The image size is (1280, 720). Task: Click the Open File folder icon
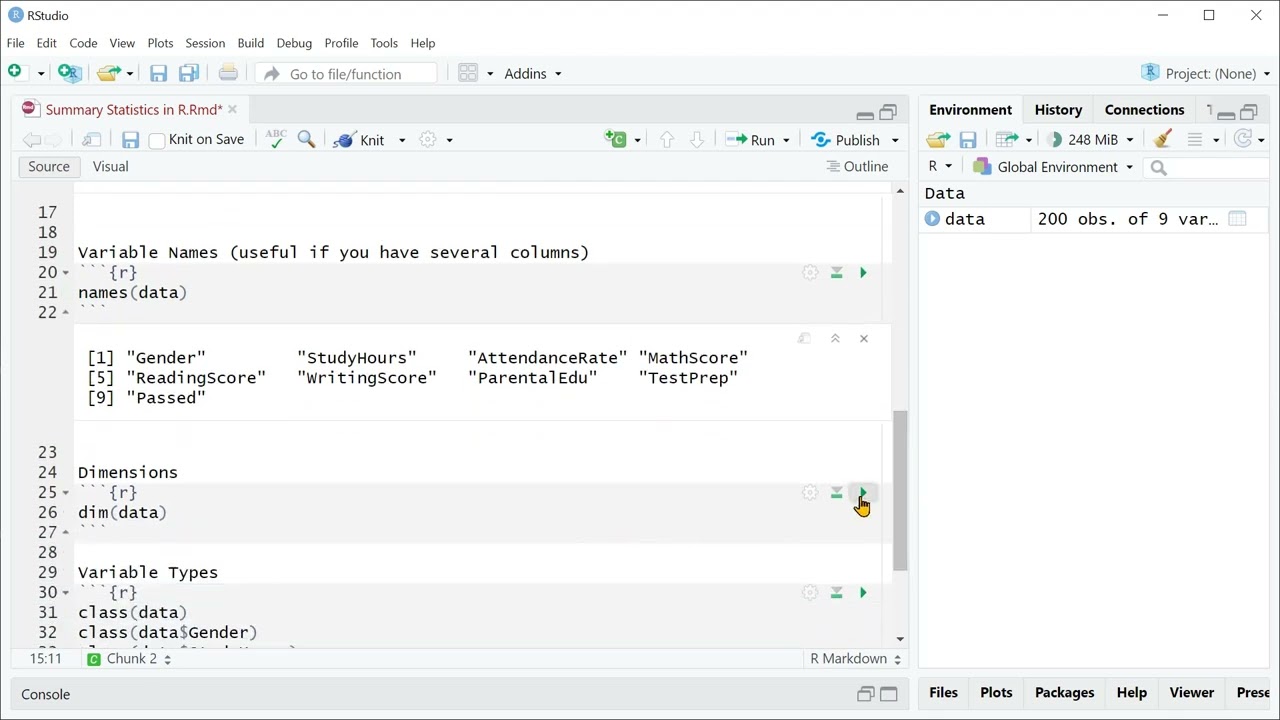(108, 73)
